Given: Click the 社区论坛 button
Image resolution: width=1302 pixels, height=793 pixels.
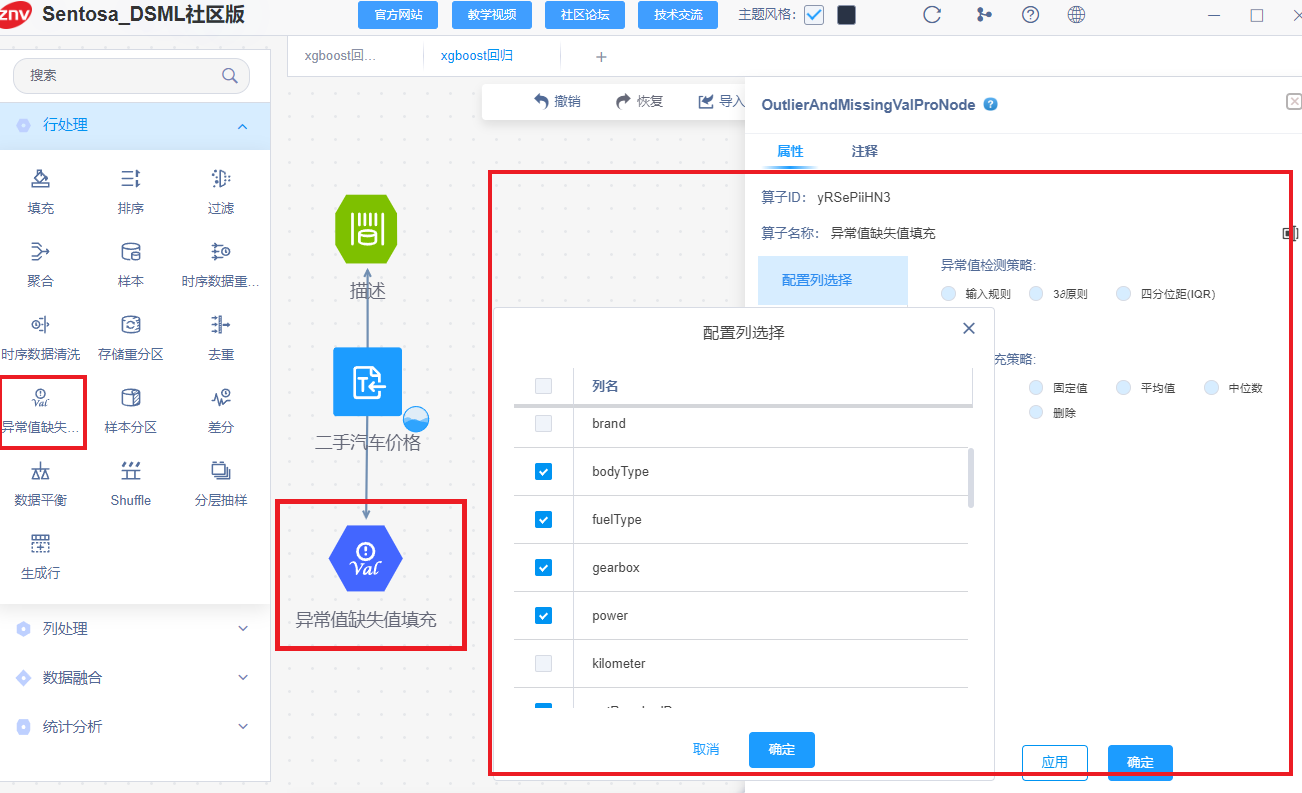Looking at the screenshot, I should click(x=586, y=15).
